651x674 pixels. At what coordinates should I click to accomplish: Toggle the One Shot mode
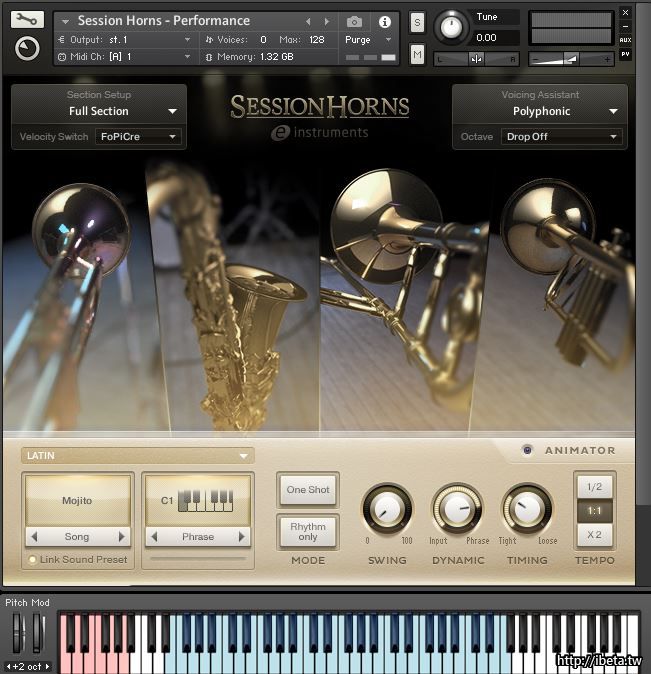pyautogui.click(x=308, y=490)
